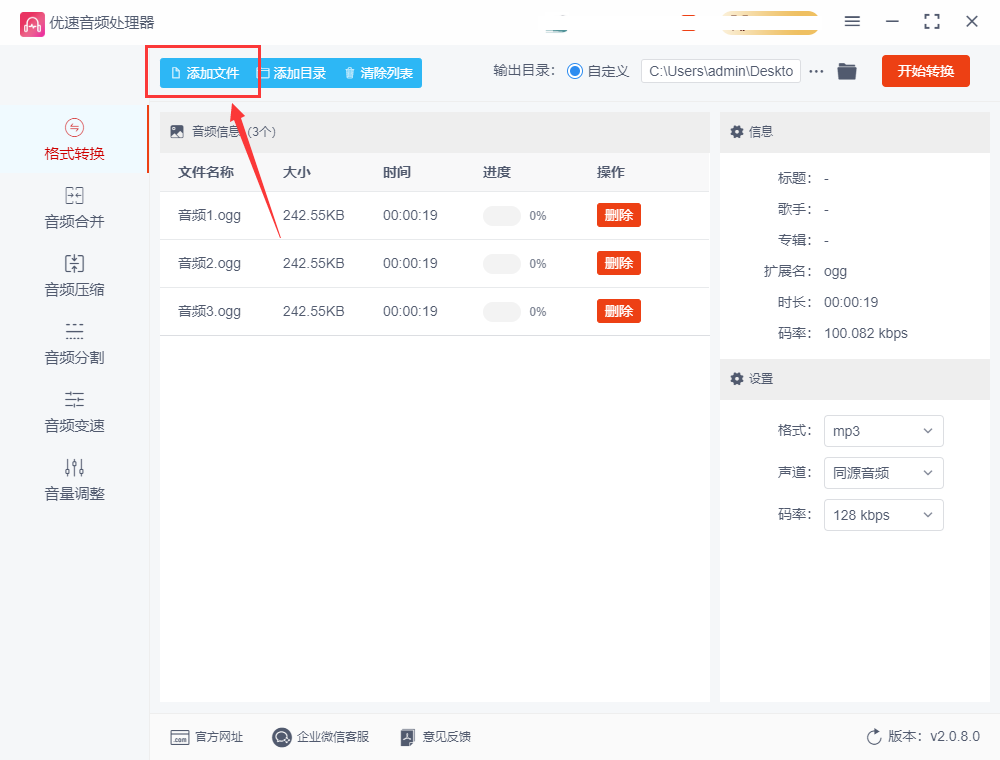Image resolution: width=1000 pixels, height=760 pixels.
Task: Click the 格式转换 circular swap icon
Action: pyautogui.click(x=74, y=128)
